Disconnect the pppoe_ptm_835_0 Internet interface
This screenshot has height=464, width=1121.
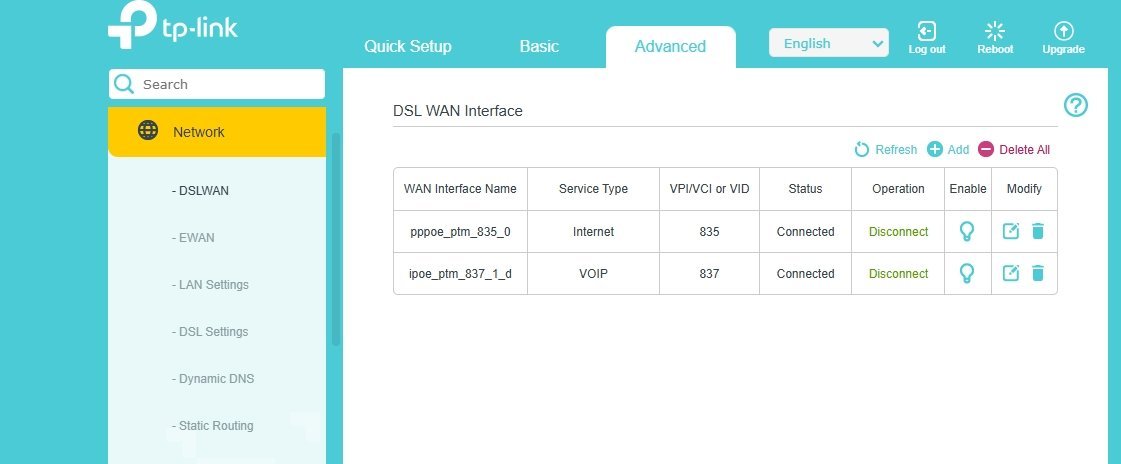(x=899, y=232)
